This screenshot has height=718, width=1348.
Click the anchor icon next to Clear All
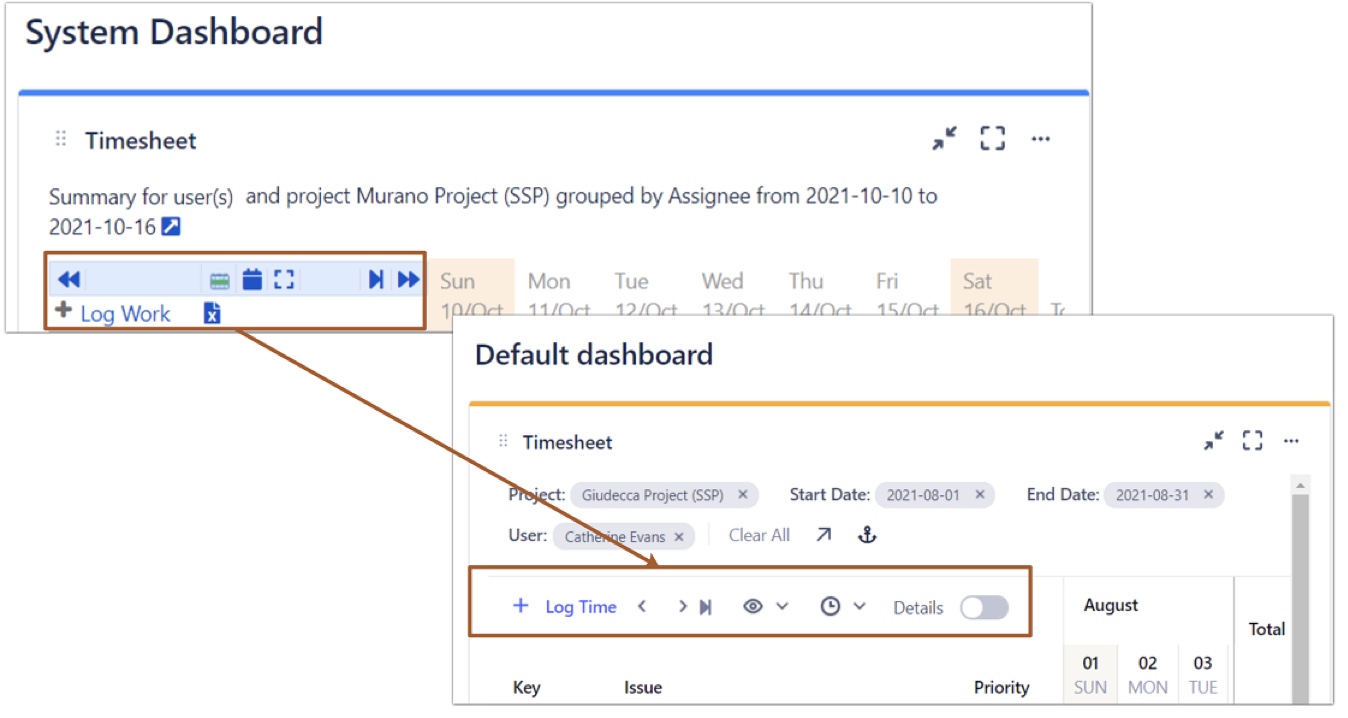click(x=867, y=535)
